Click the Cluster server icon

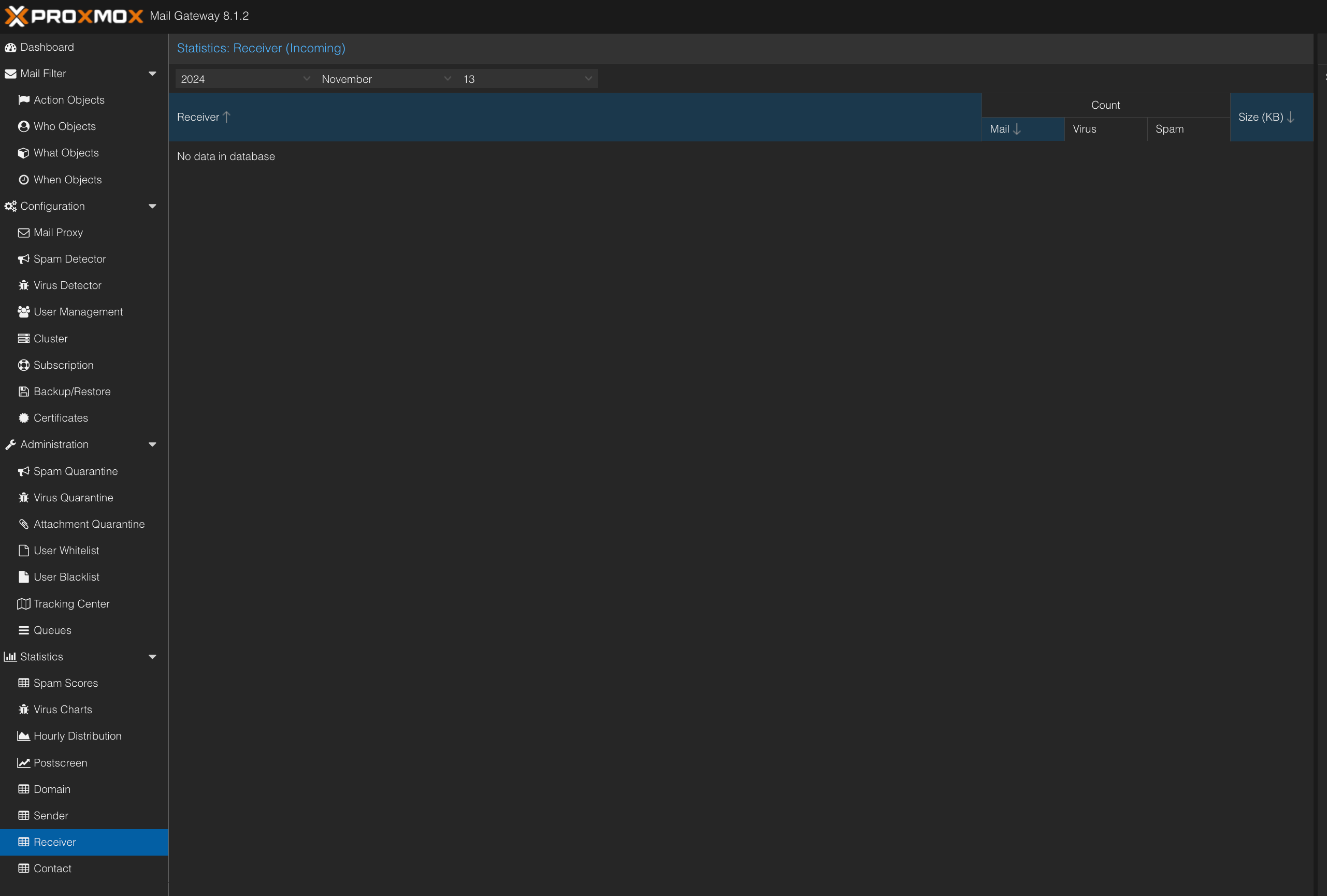tap(23, 339)
